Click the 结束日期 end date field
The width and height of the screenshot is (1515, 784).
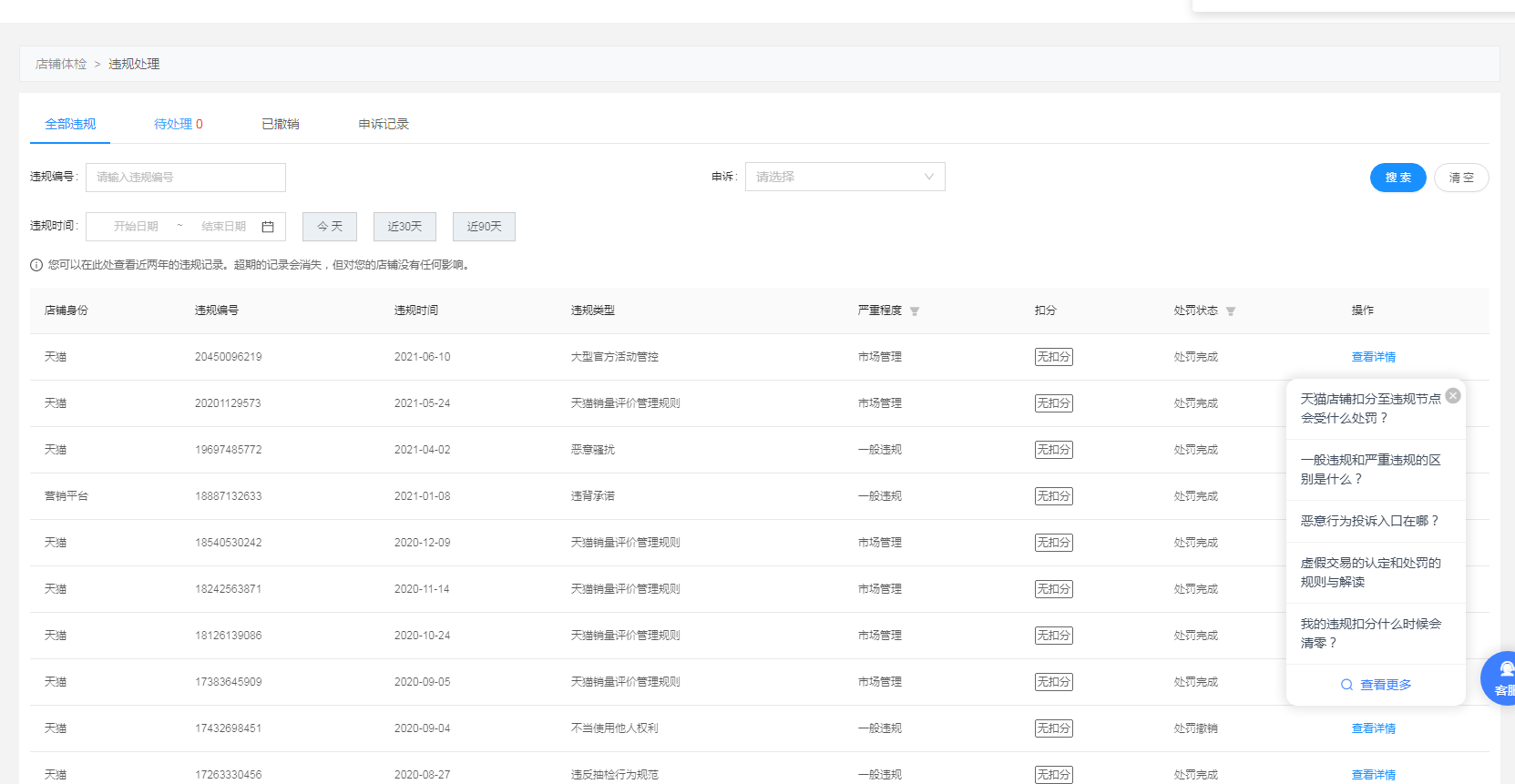223,227
